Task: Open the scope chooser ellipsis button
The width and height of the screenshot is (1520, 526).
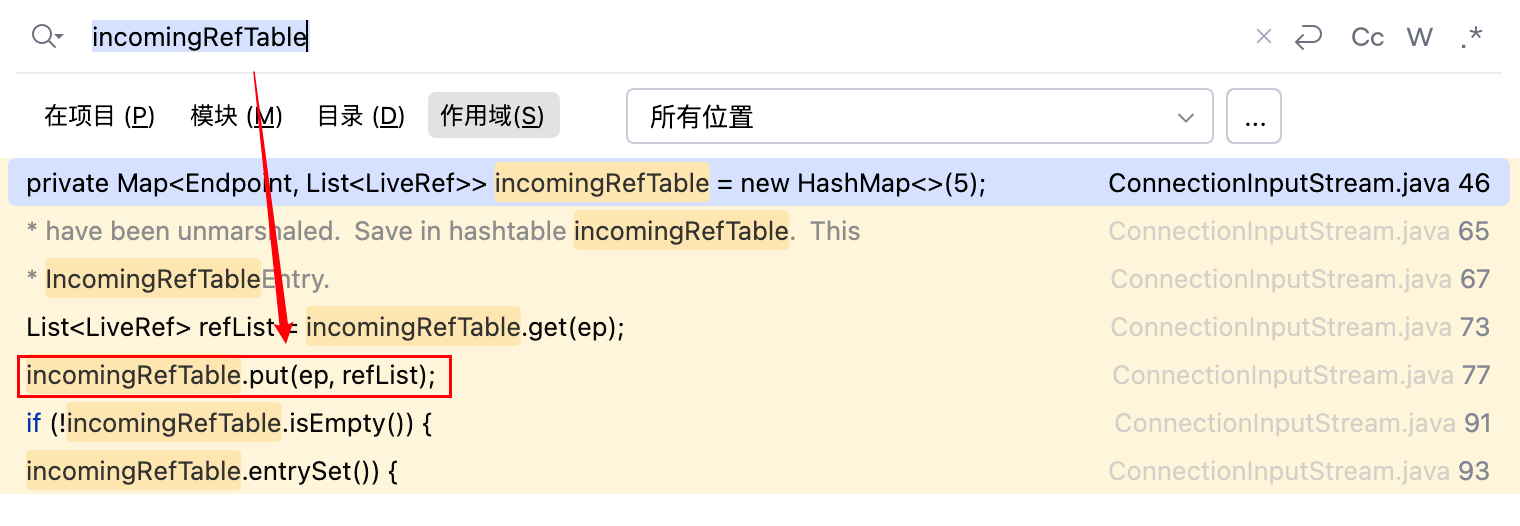Action: tap(1253, 117)
